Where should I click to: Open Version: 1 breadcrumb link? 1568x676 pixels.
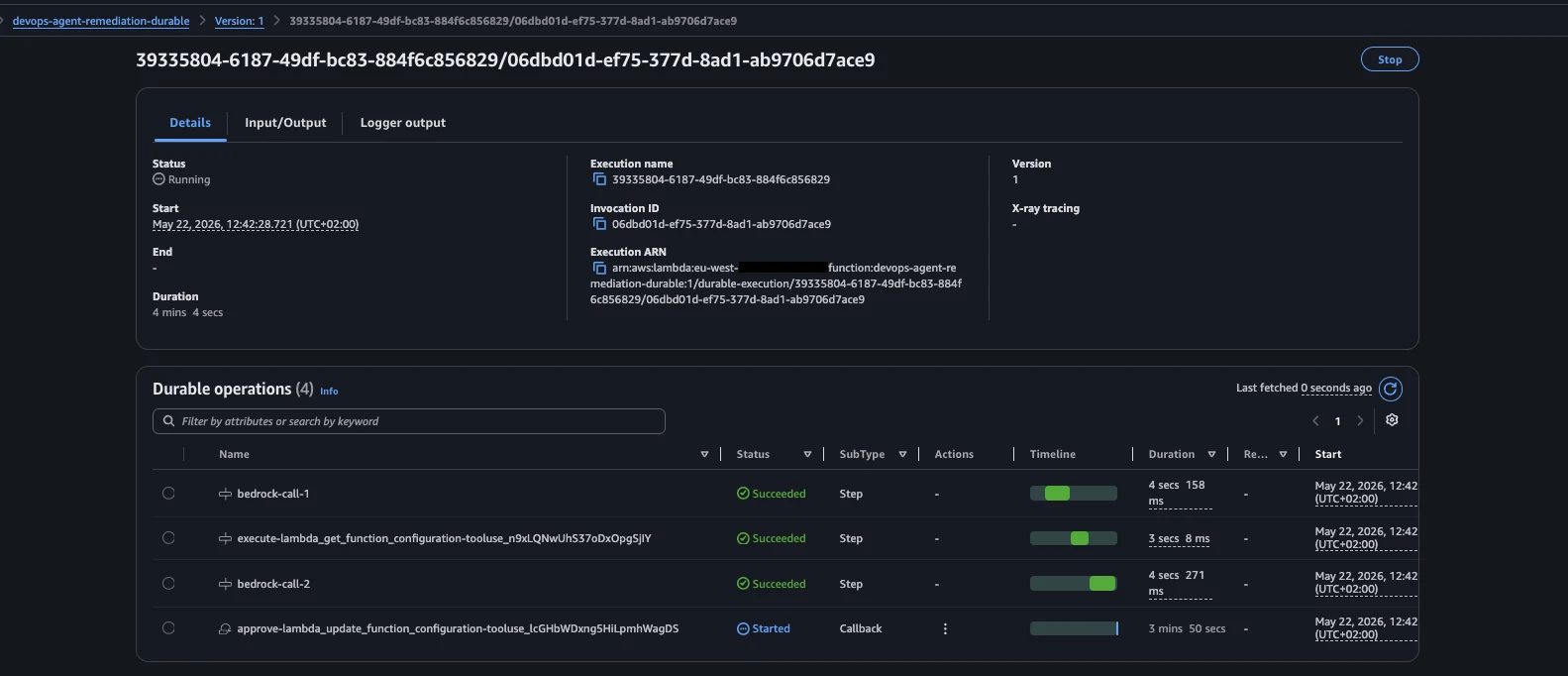point(240,21)
